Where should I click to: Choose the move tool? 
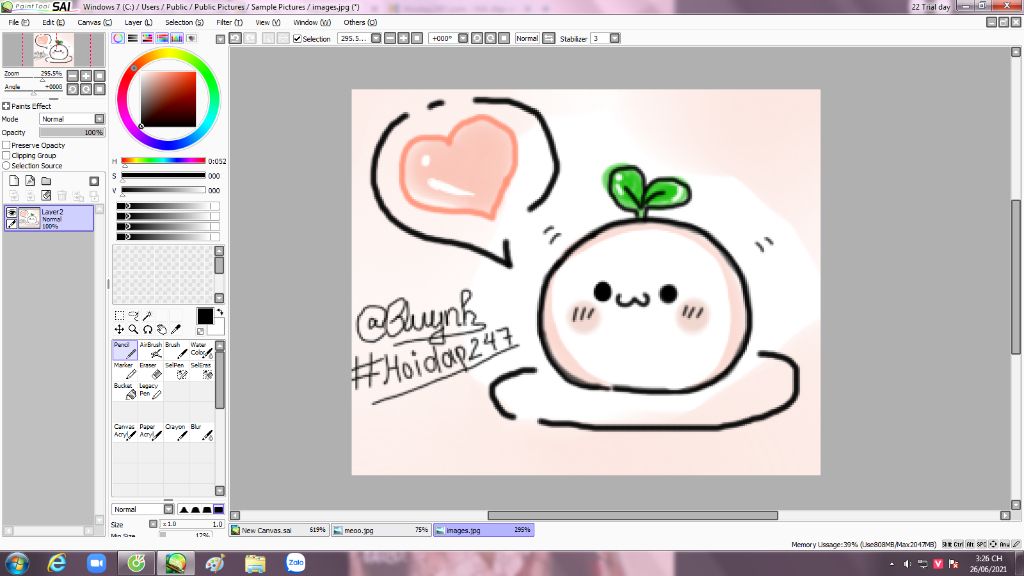[119, 330]
